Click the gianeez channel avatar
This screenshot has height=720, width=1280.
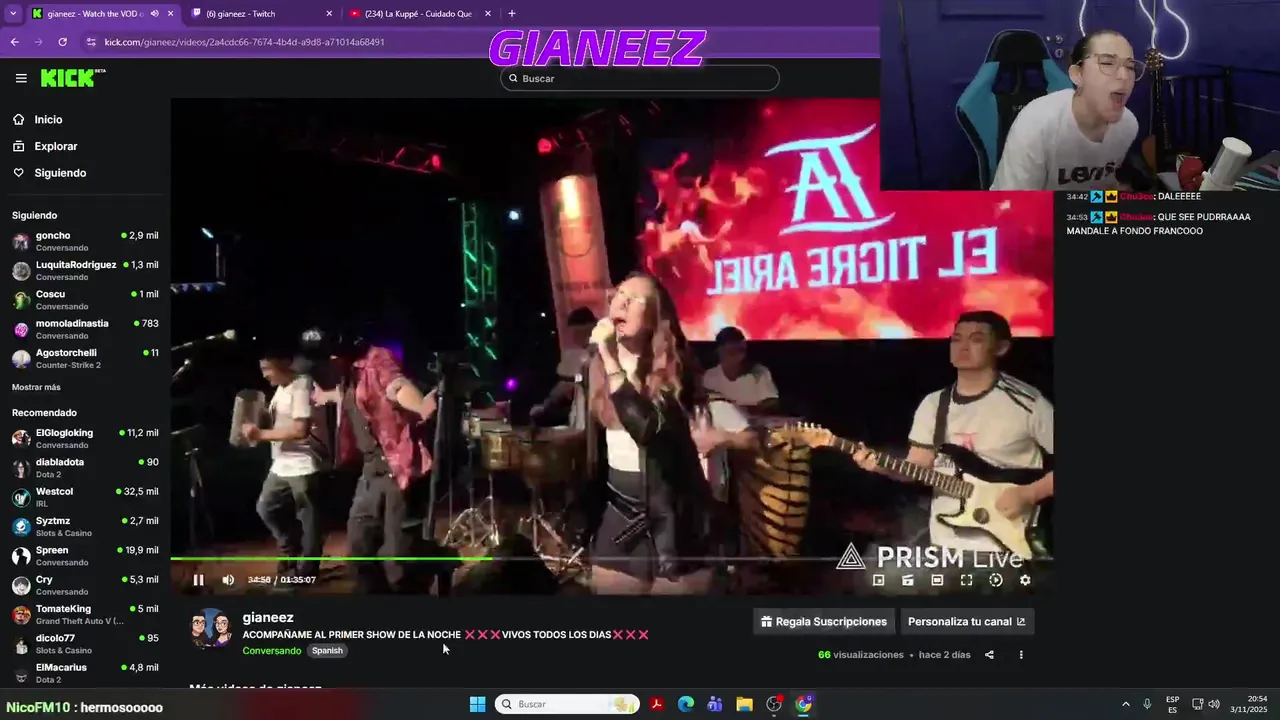pos(211,628)
